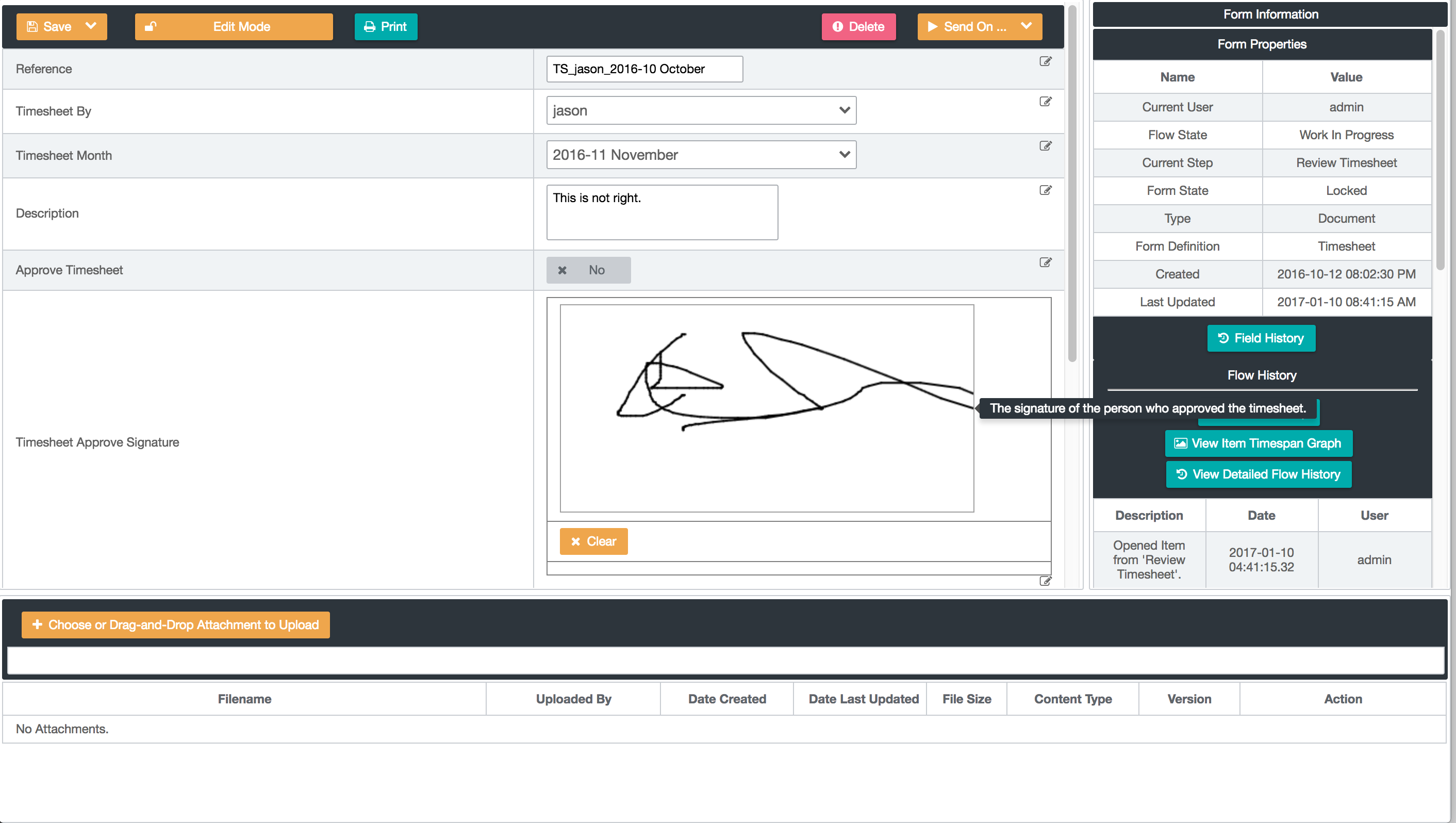1456x823 pixels.
Task: Click the edit icon beside Approve Timesheet
Action: click(x=1045, y=262)
